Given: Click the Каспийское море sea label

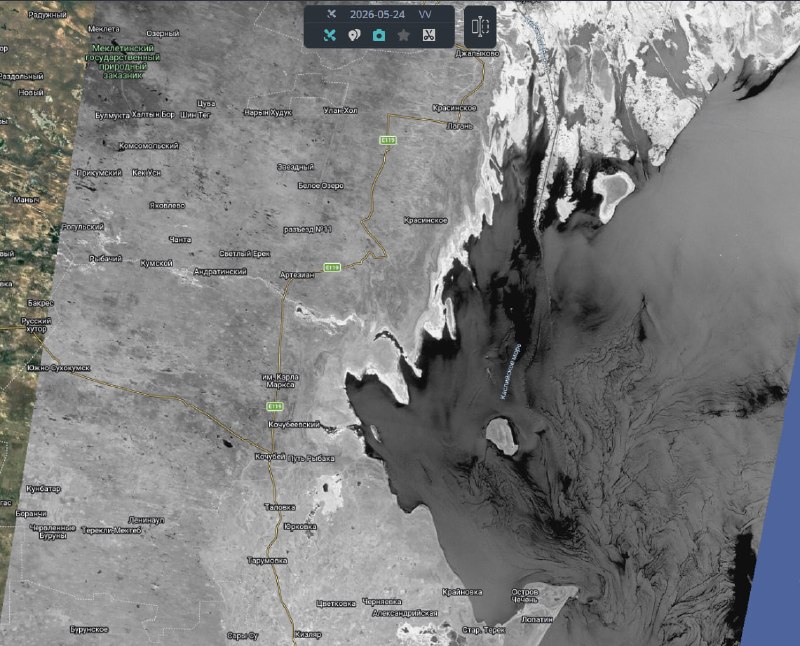Looking at the screenshot, I should pos(511,371).
